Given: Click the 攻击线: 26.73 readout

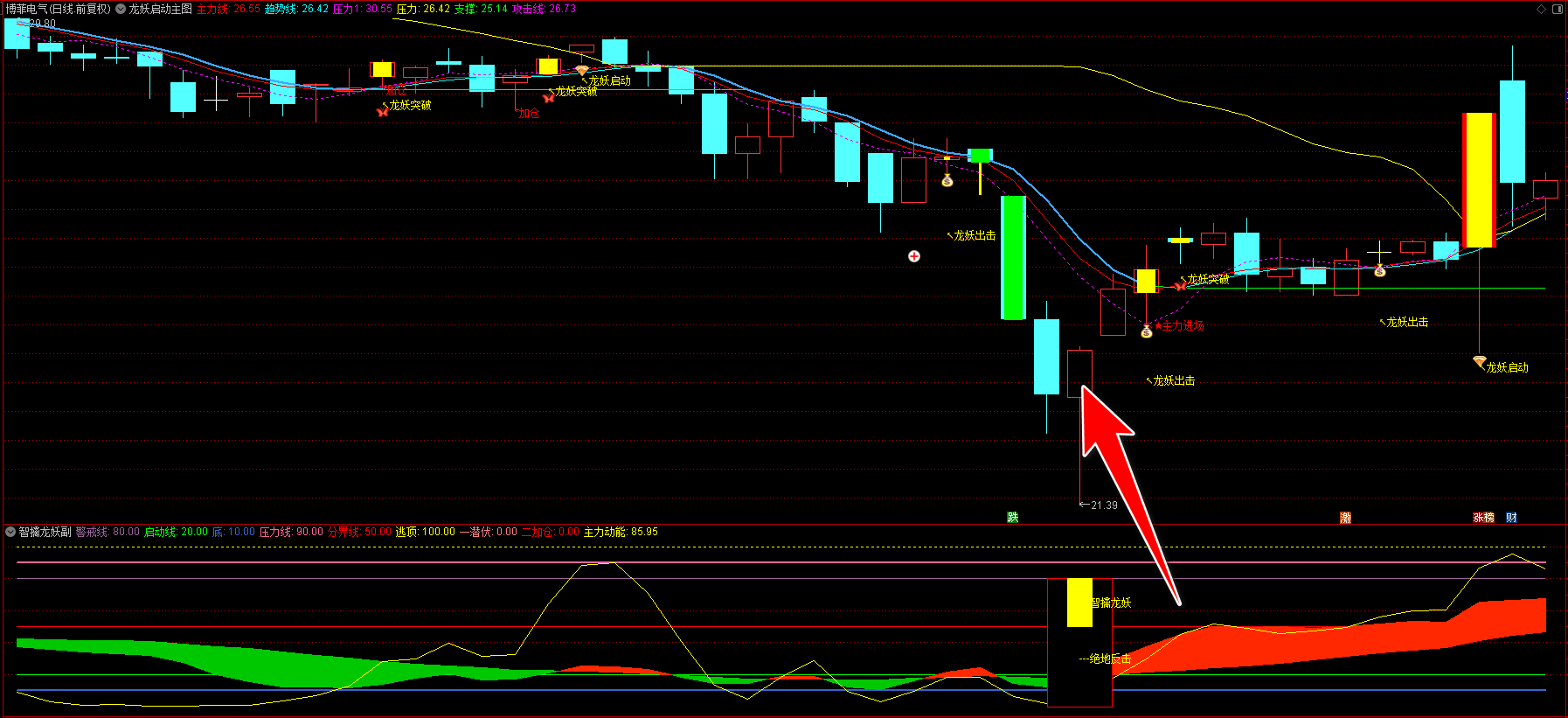Looking at the screenshot, I should pos(544,9).
